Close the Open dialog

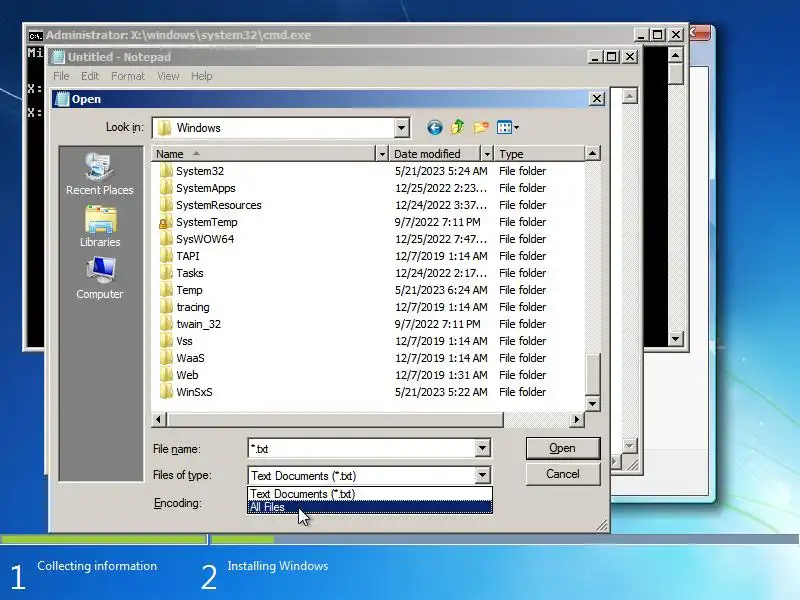[596, 98]
